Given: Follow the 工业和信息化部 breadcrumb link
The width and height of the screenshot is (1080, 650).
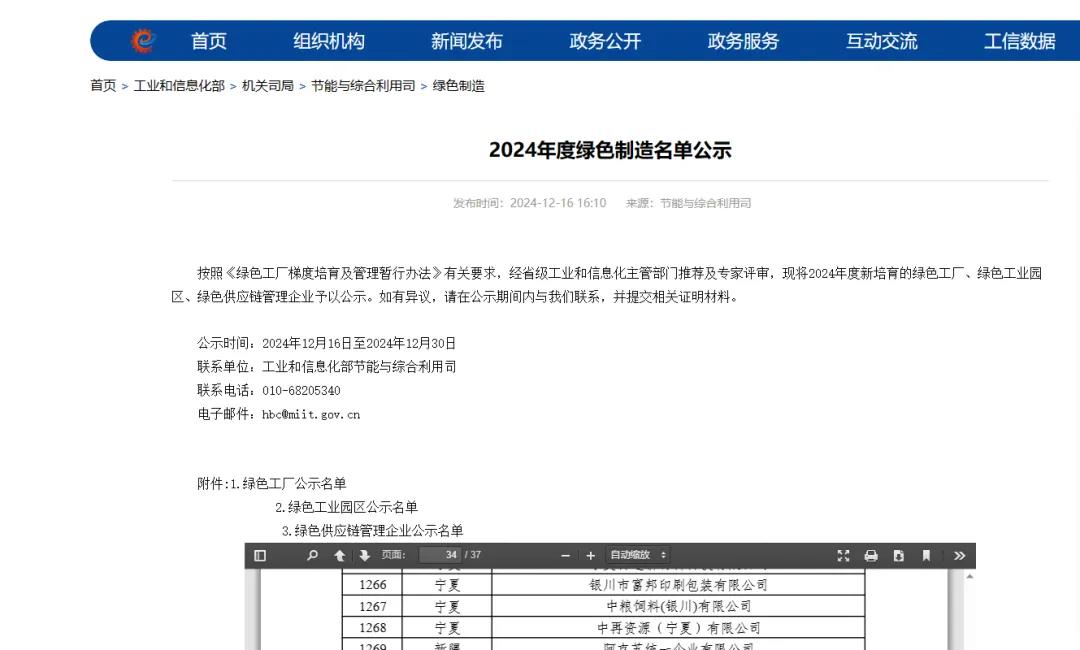Looking at the screenshot, I should 177,86.
